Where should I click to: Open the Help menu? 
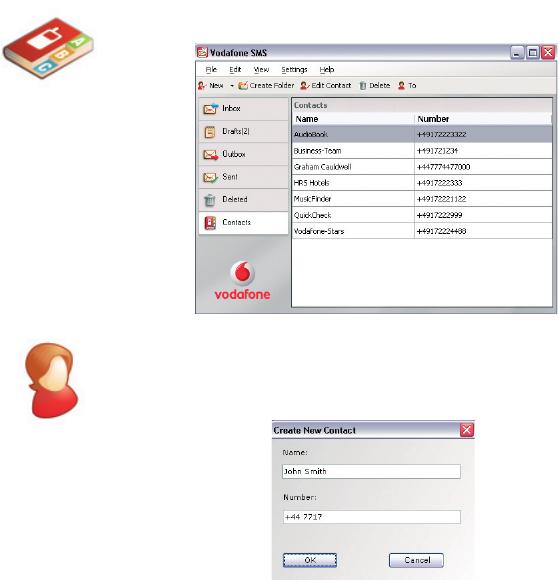tap(327, 70)
